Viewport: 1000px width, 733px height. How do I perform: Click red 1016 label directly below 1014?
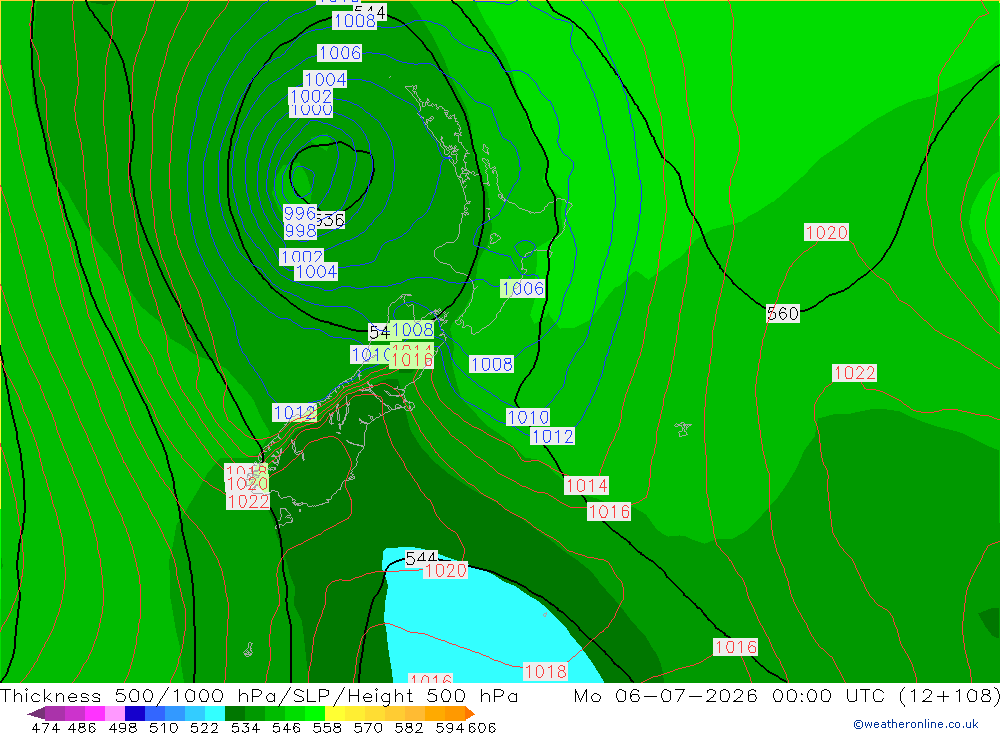tap(609, 512)
